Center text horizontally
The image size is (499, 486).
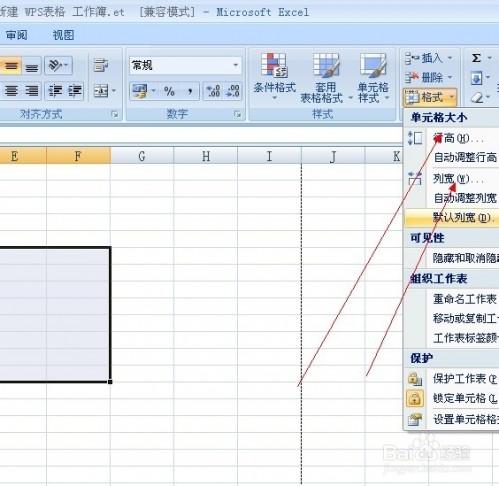tap(11, 91)
